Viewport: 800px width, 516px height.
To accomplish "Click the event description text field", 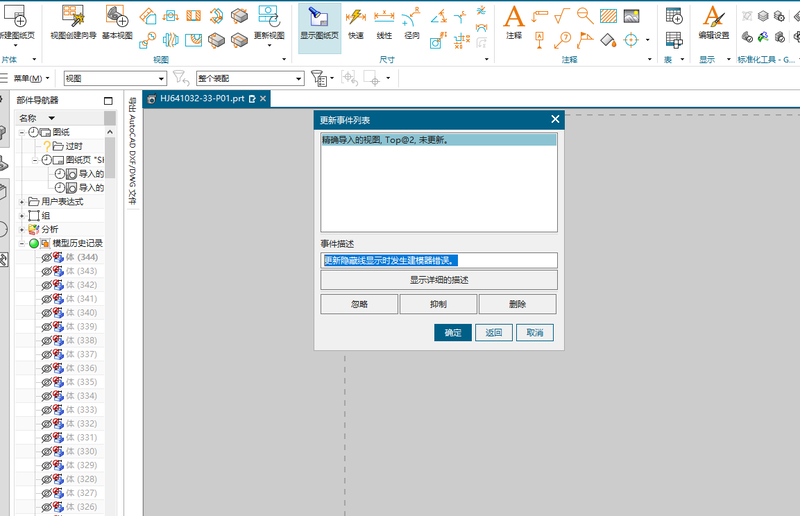I will (439, 260).
